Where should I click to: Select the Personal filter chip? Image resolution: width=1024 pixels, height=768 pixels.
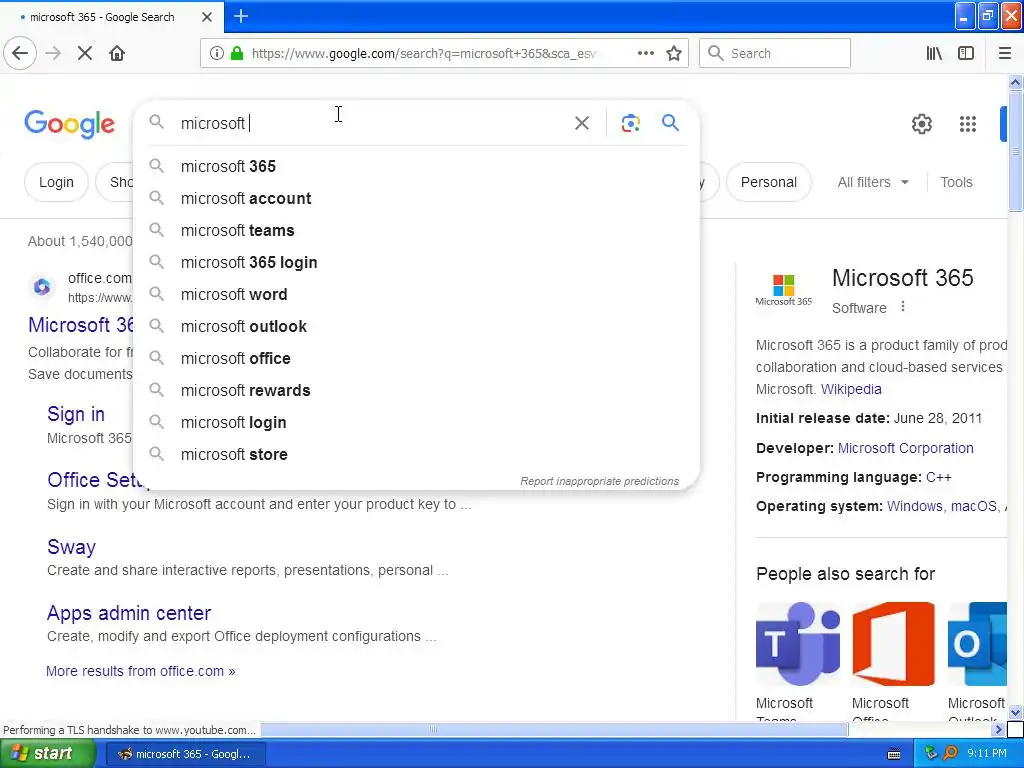tap(768, 182)
